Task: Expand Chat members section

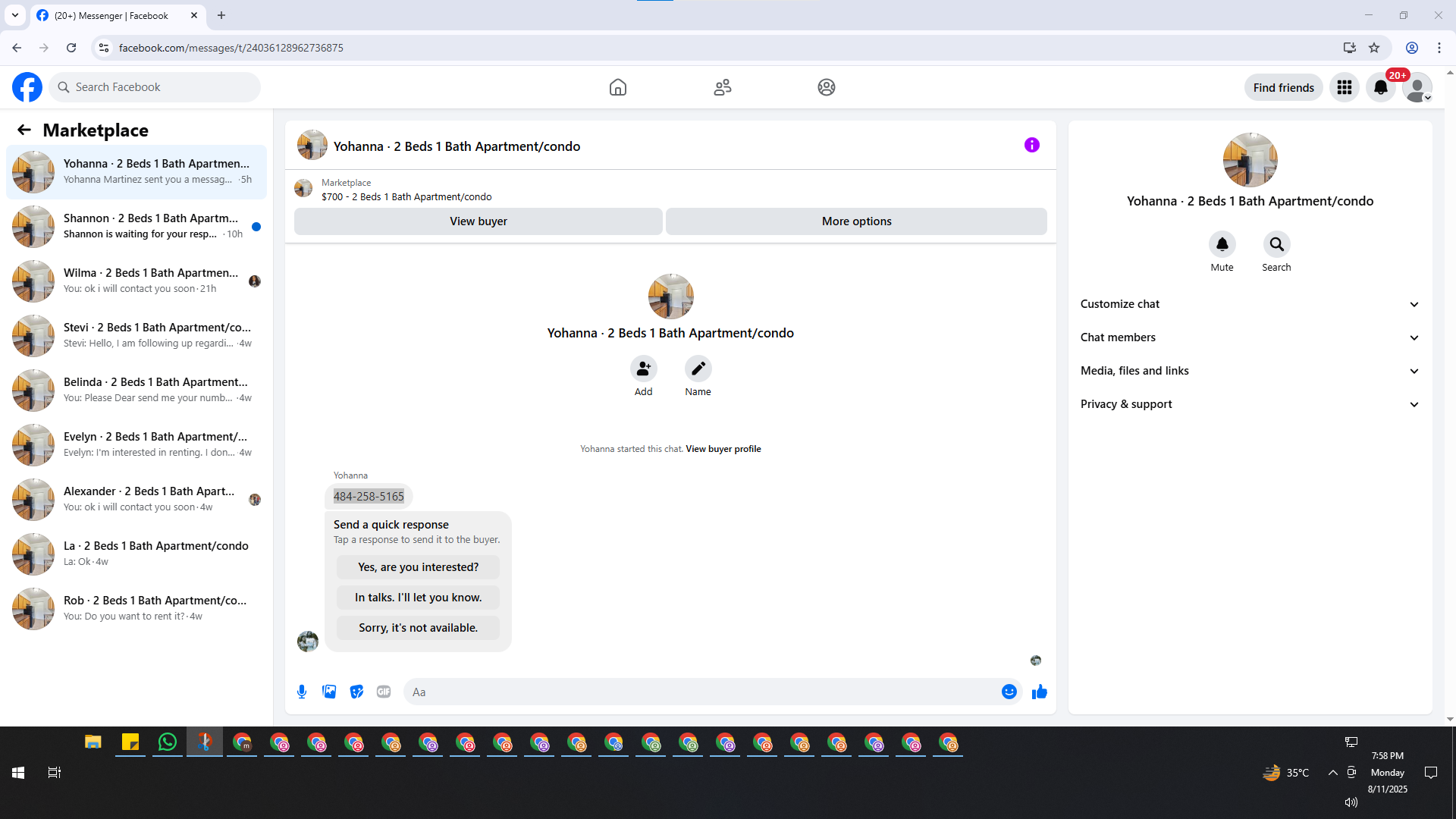Action: coord(1249,337)
